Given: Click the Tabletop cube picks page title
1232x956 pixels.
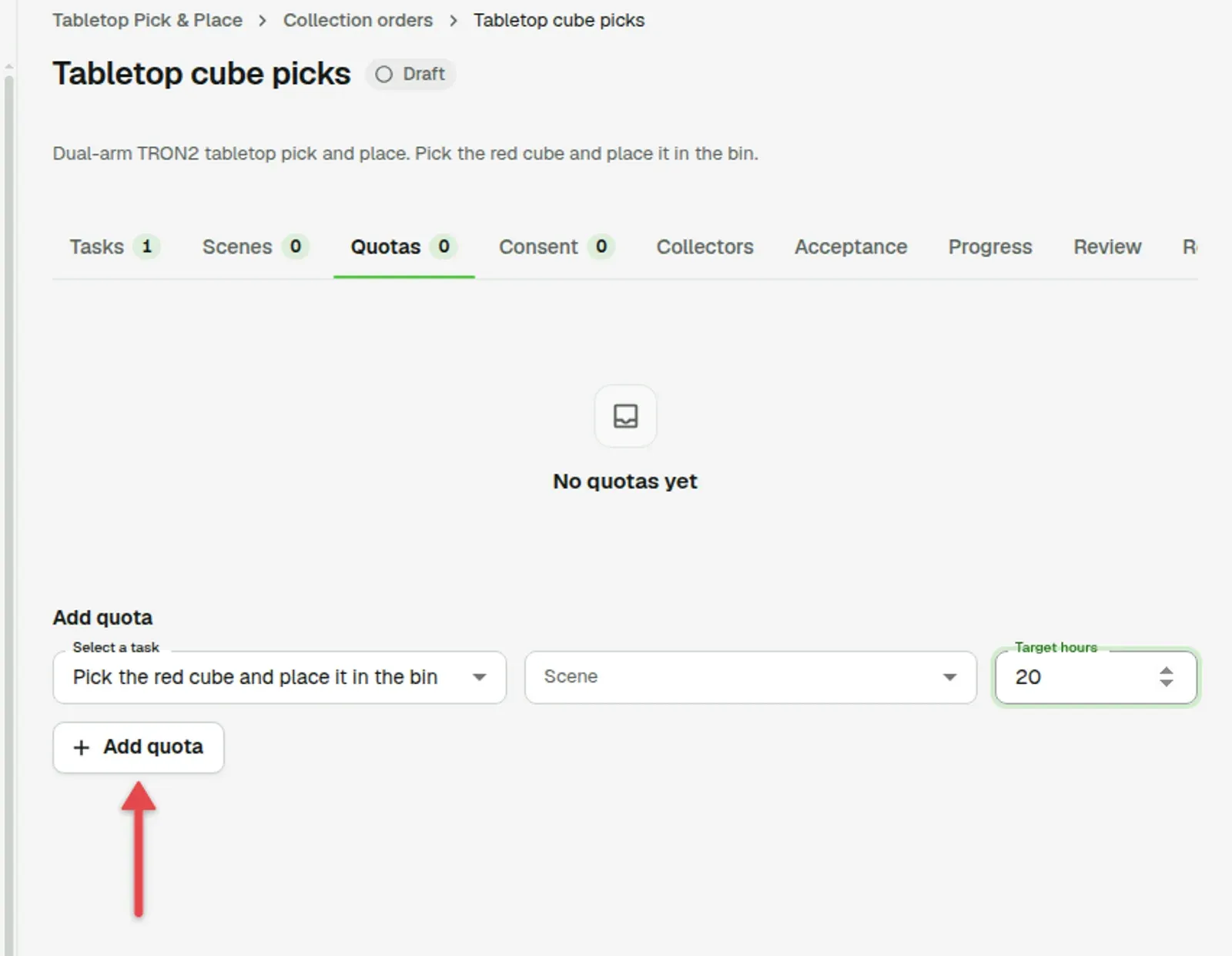Looking at the screenshot, I should (202, 74).
